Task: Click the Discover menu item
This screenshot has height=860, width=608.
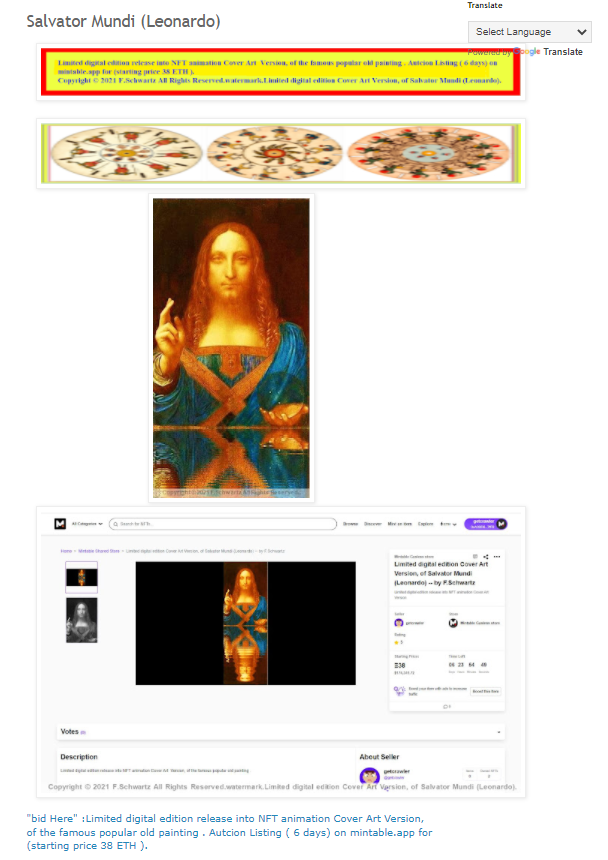Action: click(373, 524)
